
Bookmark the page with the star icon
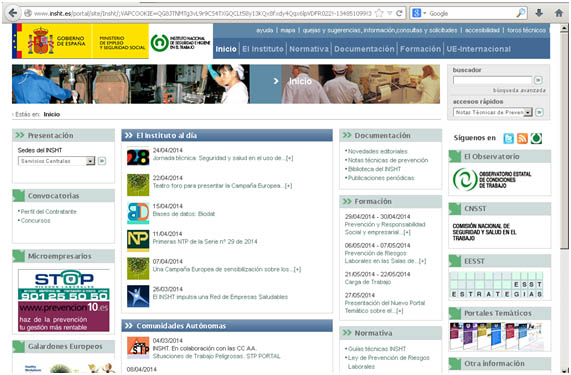[379, 13]
